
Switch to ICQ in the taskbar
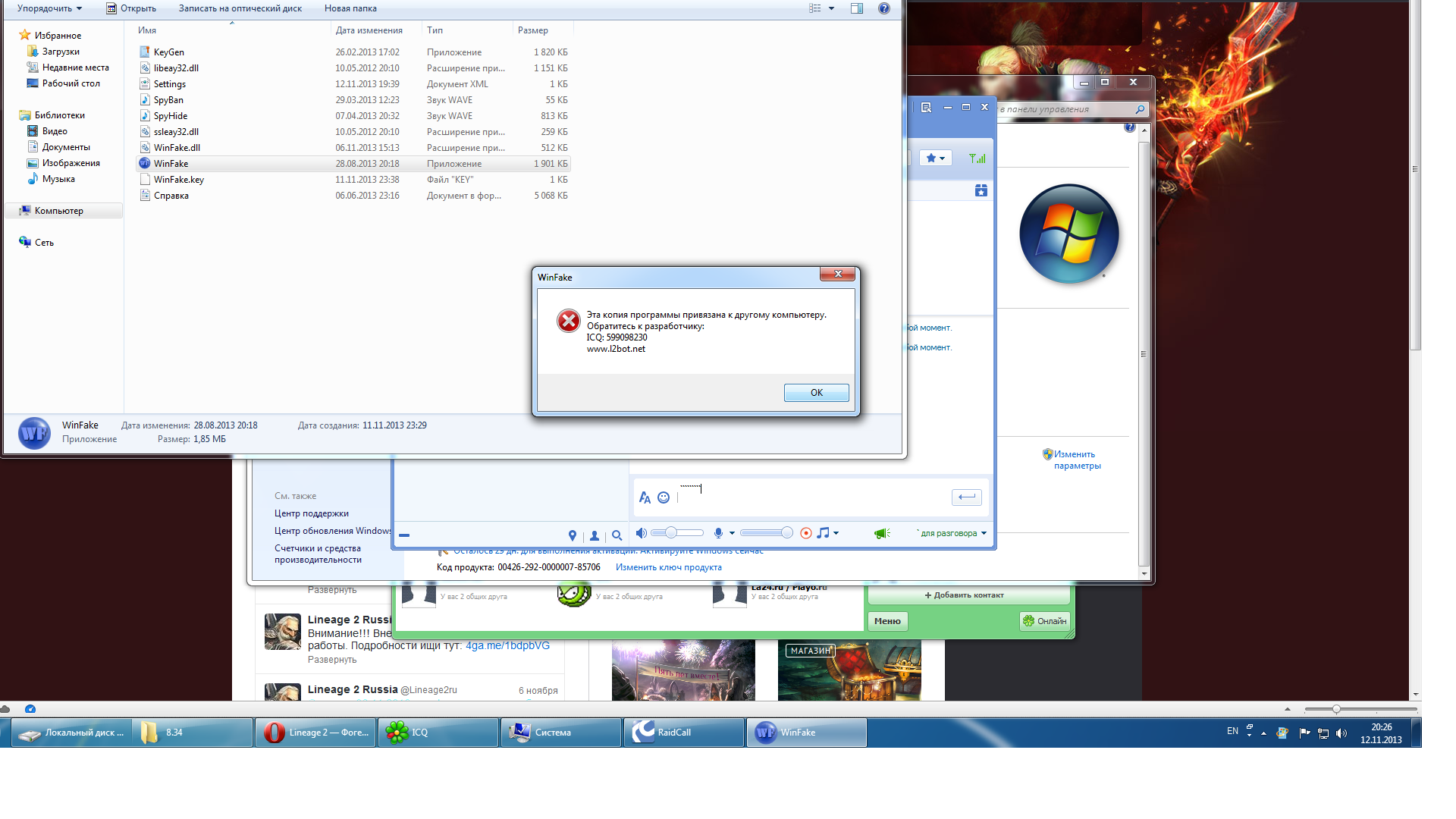coord(438,733)
